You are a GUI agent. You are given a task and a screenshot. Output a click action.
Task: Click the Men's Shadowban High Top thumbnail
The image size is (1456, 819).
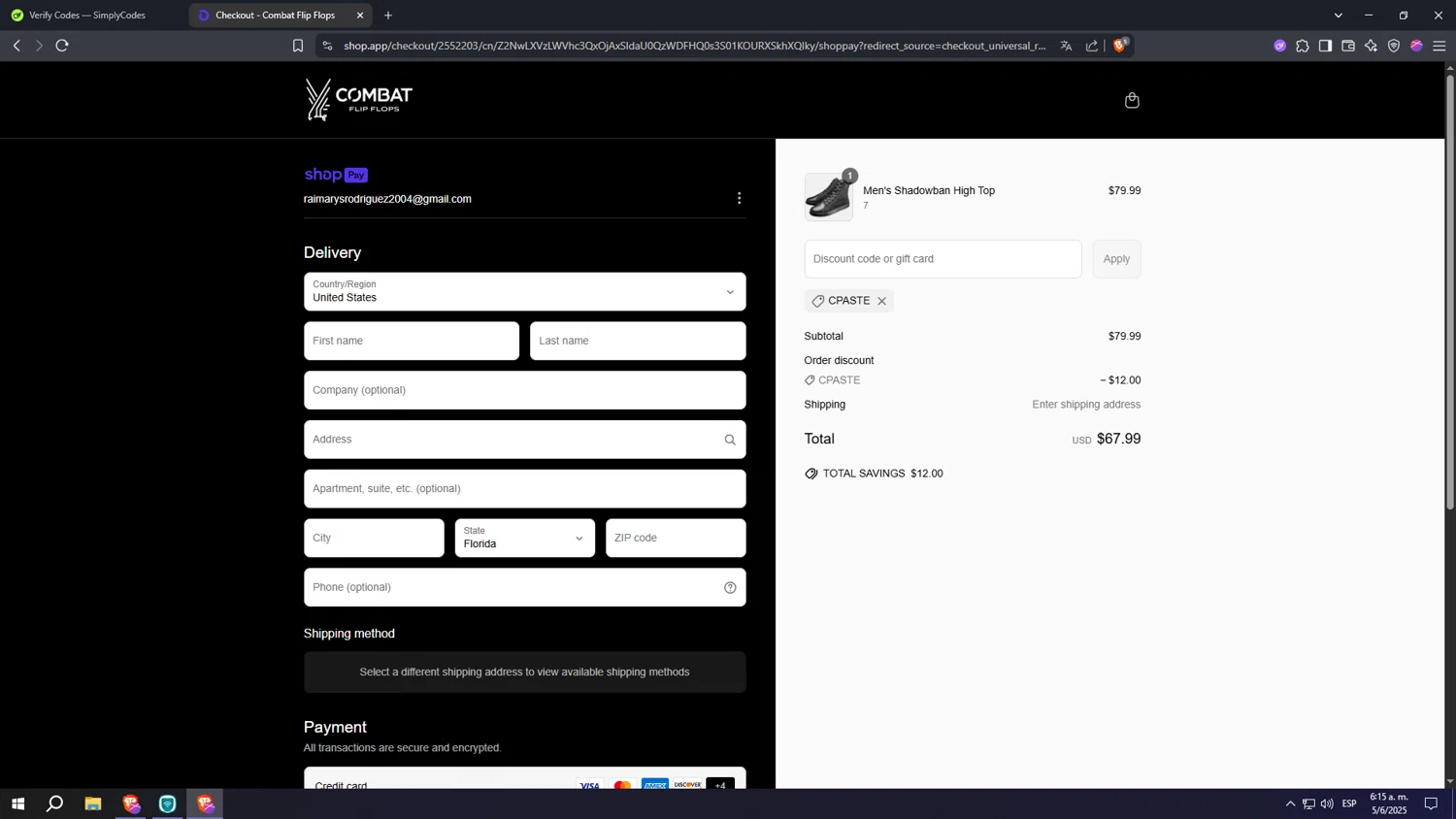click(828, 197)
